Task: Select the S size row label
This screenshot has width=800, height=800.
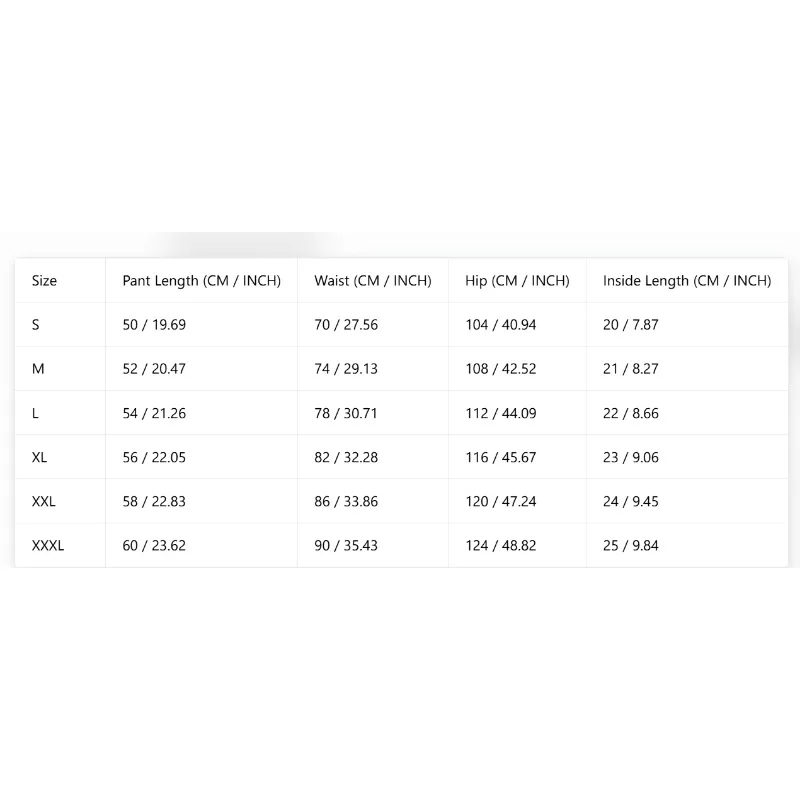Action: tap(36, 325)
